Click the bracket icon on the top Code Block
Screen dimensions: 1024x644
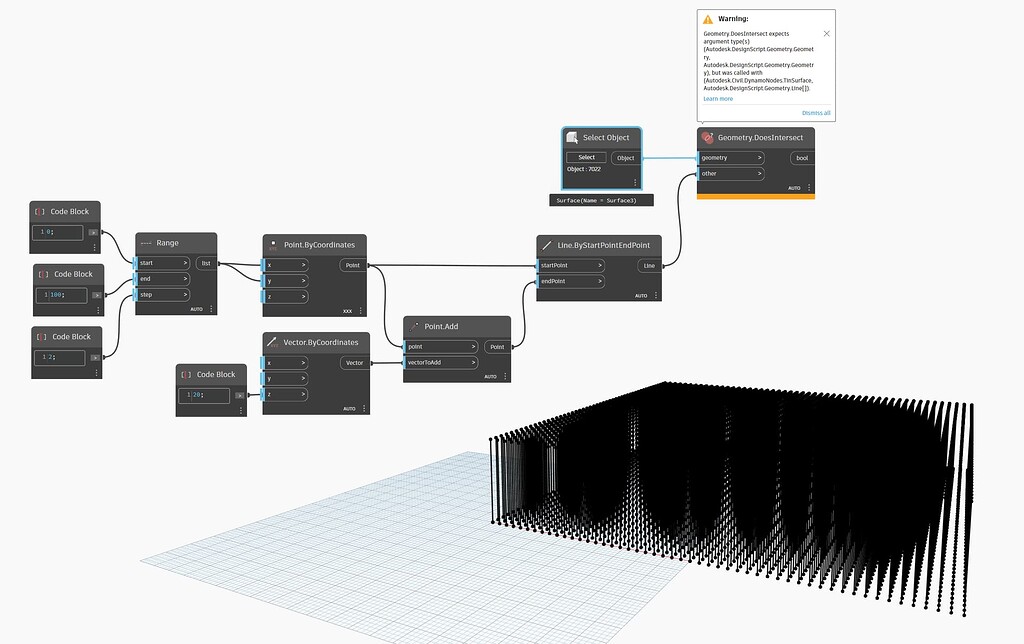point(39,211)
